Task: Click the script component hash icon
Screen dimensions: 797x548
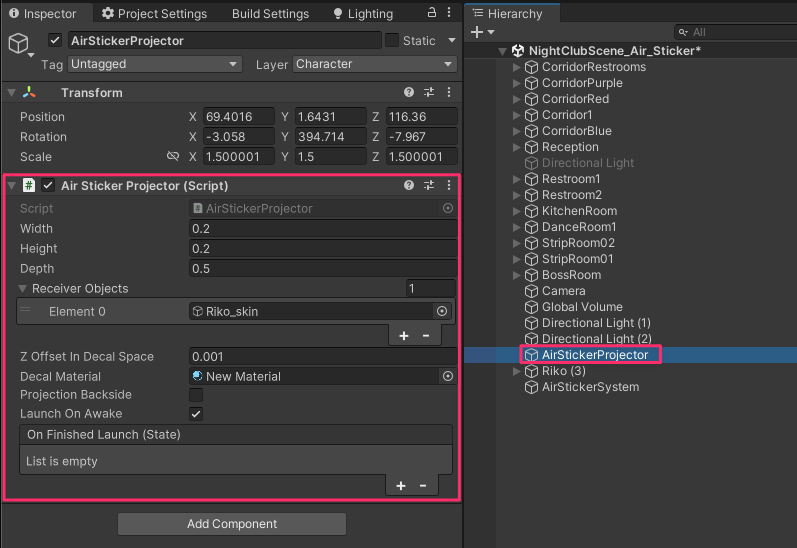Action: point(29,185)
